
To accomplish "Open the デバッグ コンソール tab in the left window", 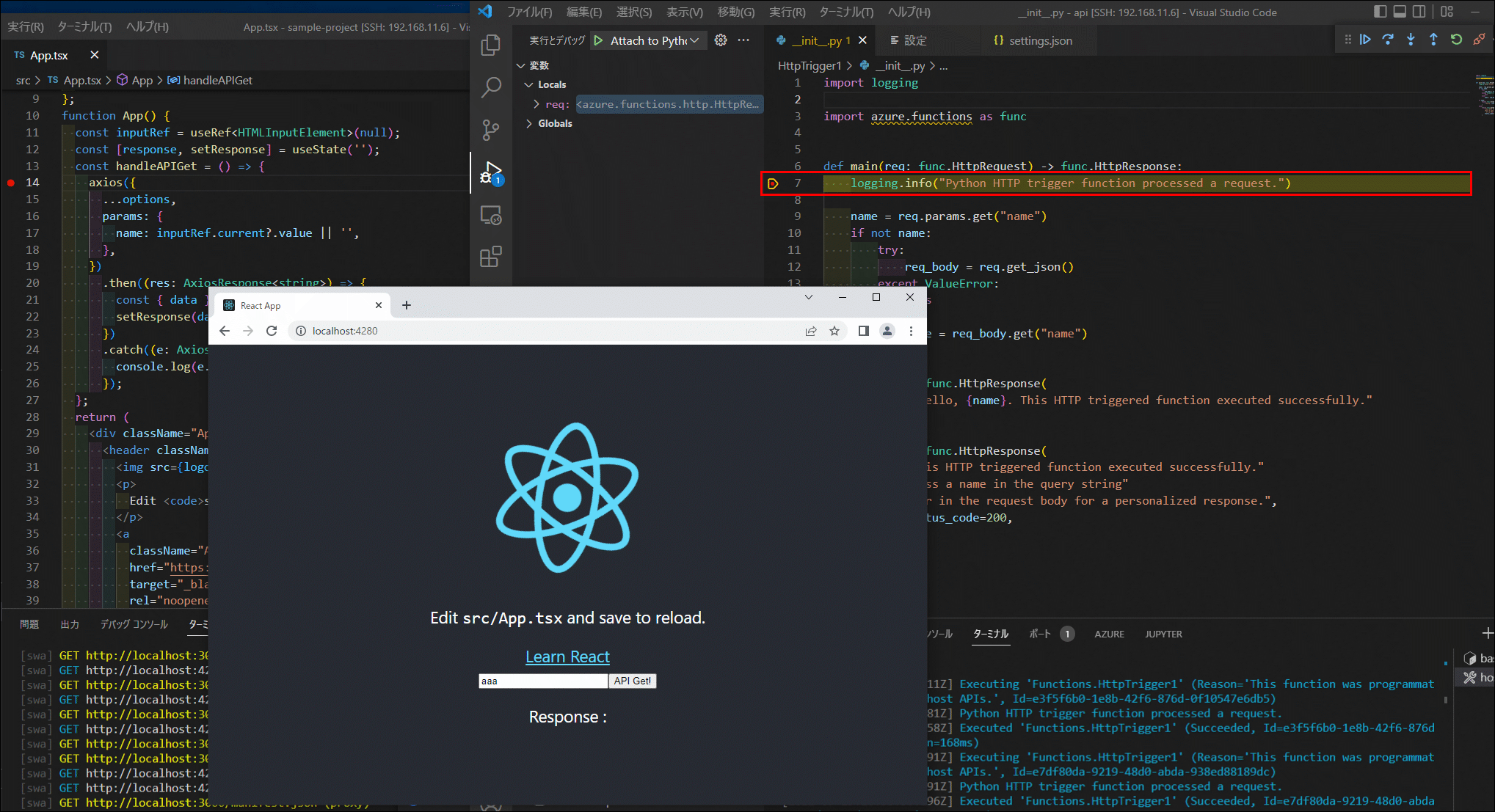I will [x=134, y=624].
